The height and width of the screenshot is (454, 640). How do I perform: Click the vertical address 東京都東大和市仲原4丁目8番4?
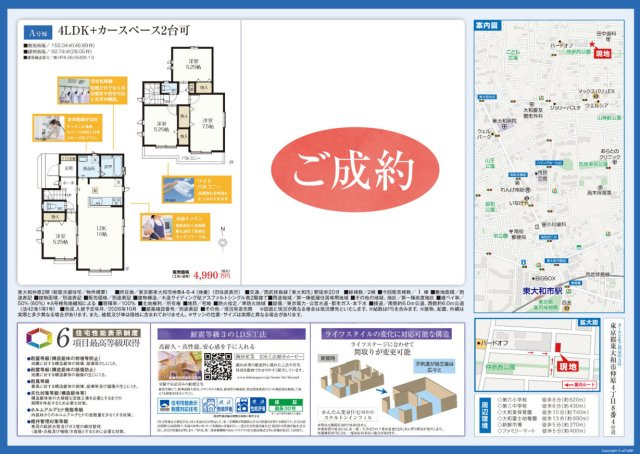click(x=613, y=377)
